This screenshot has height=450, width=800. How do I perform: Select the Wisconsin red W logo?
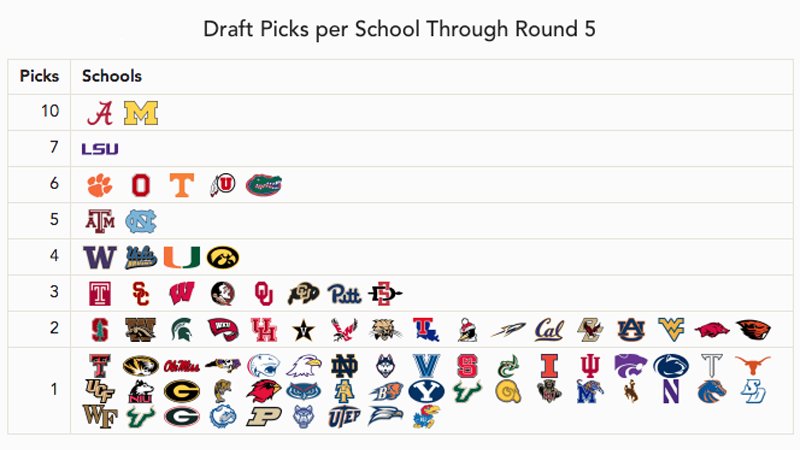(x=182, y=294)
